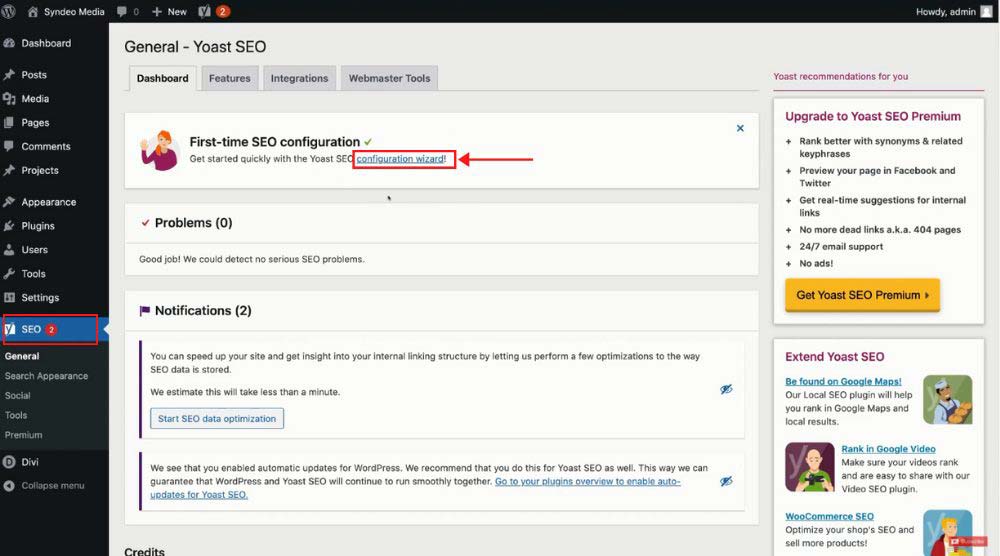The image size is (1000, 556).
Task: Open the Divi menu in sidebar
Action: (30, 462)
